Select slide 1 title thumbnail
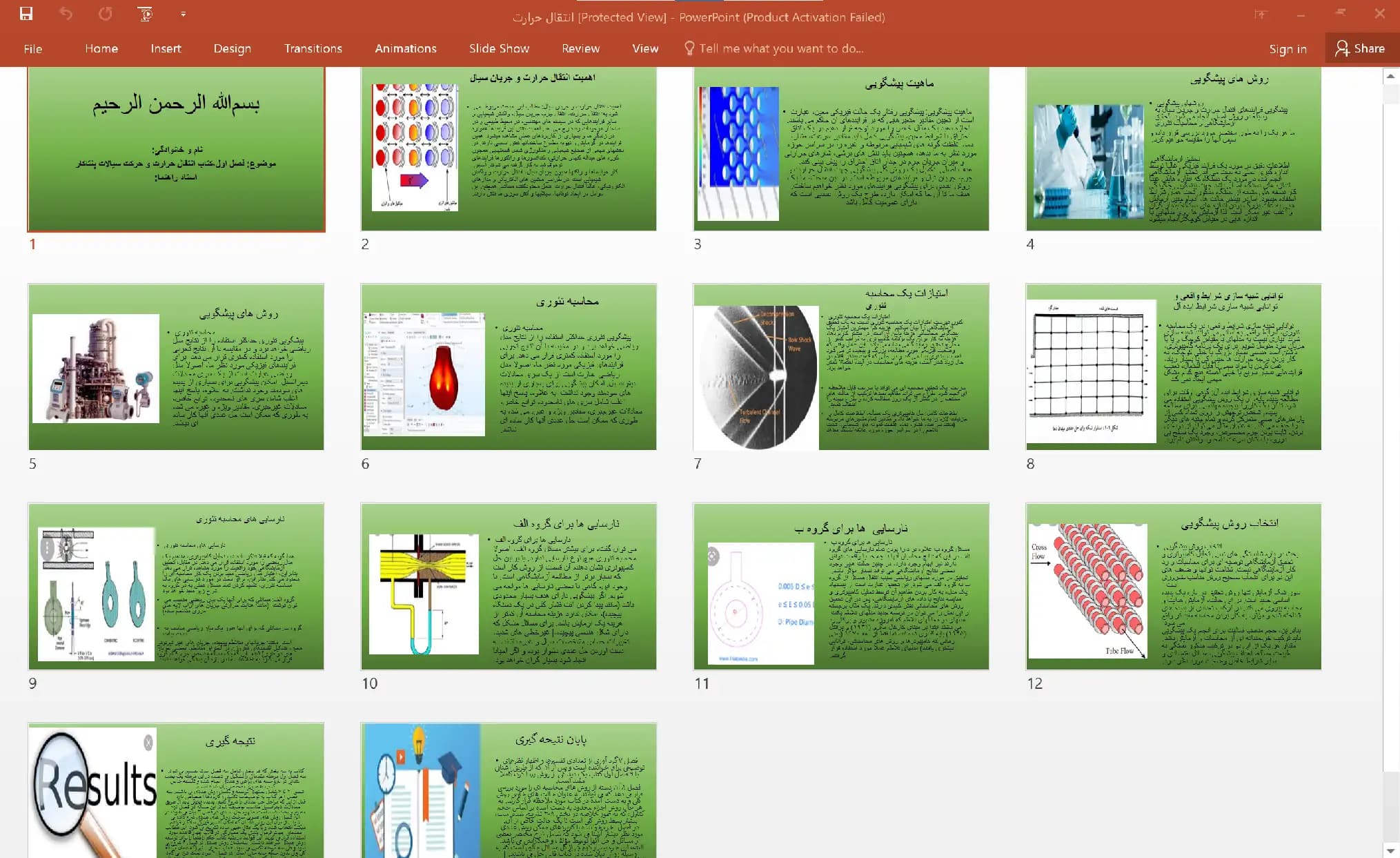 tap(176, 149)
